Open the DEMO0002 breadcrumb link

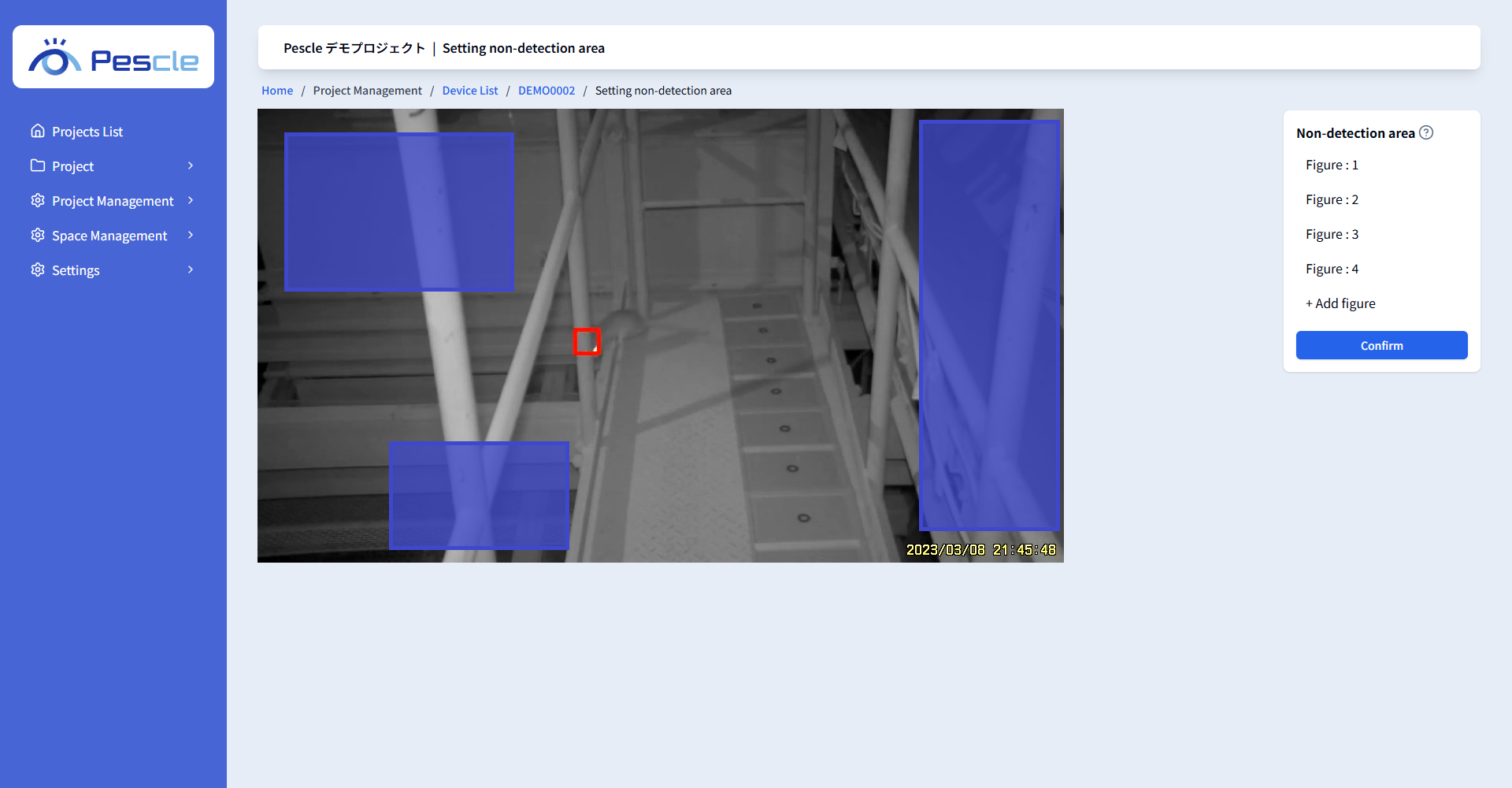coord(547,91)
